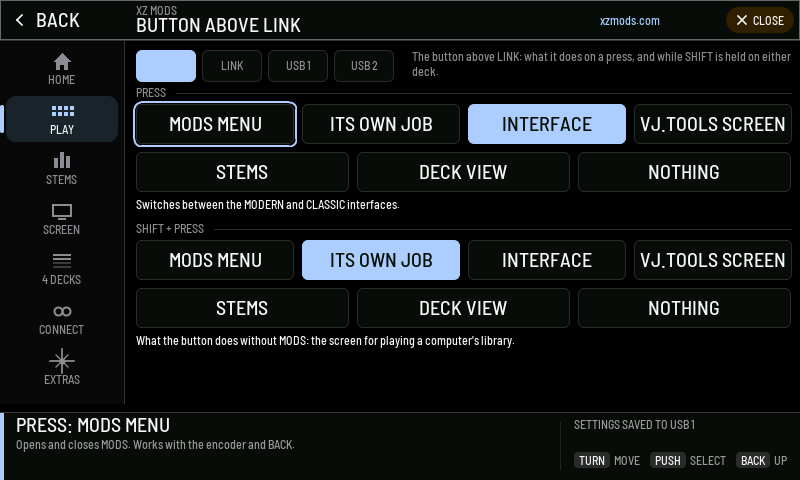
Task: Set SHIFT + PRESS action to NOTHING
Action: coord(684,308)
